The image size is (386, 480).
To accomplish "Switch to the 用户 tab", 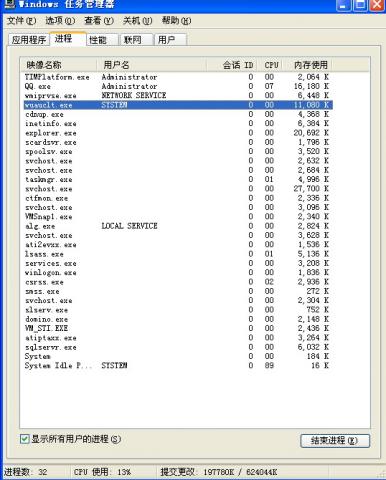I will coord(171,40).
